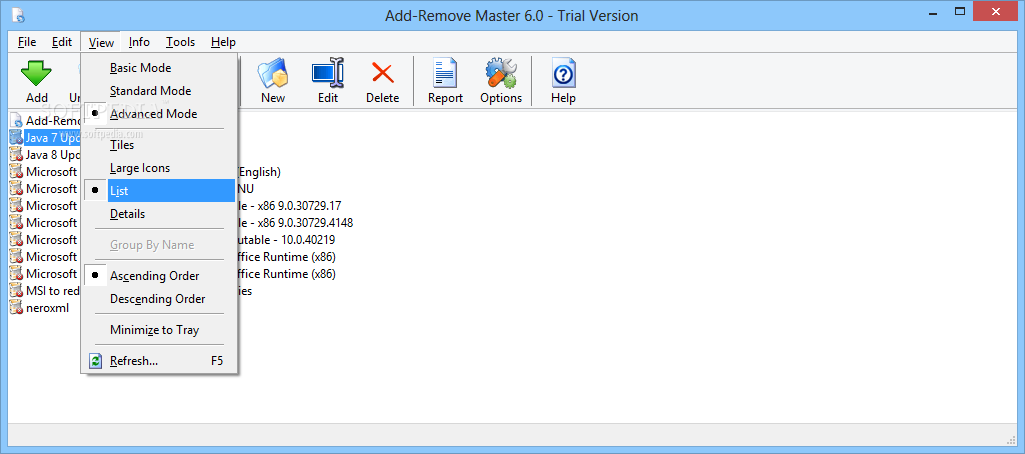Click the Refresh... F5 menu entry
This screenshot has width=1025, height=454.
click(159, 361)
